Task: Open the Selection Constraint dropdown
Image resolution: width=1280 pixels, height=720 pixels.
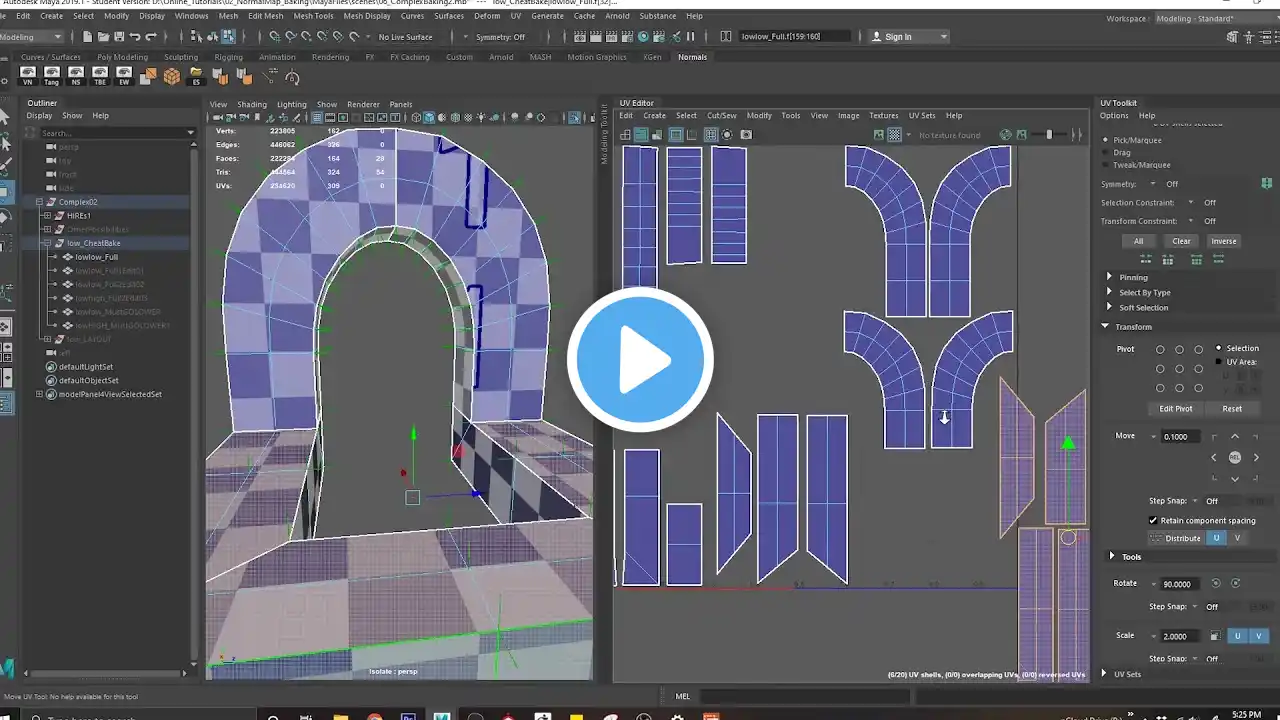Action: (x=1190, y=203)
